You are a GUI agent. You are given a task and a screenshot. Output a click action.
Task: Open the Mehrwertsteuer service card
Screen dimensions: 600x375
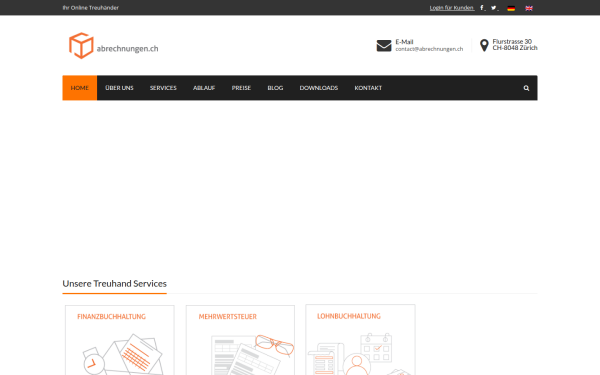tap(240, 340)
